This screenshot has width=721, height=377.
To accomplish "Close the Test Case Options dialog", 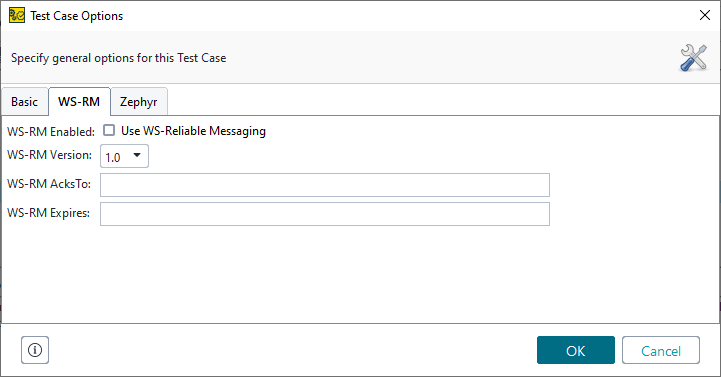I will pyautogui.click(x=704, y=15).
